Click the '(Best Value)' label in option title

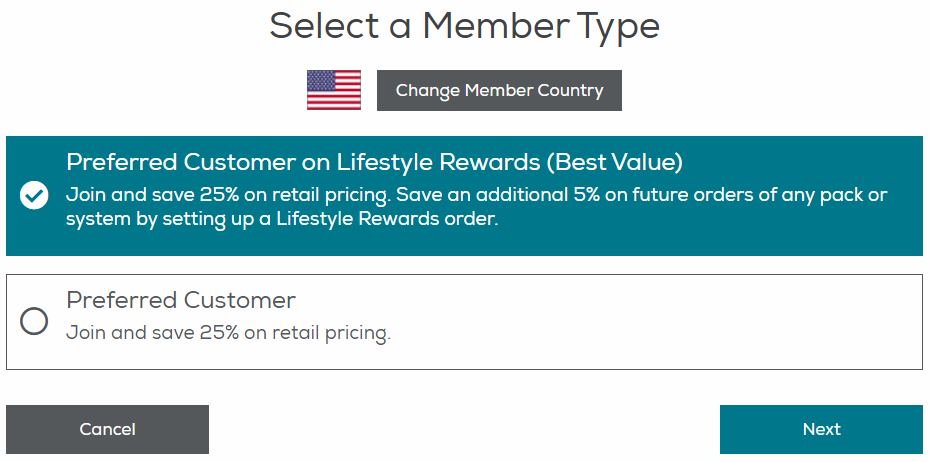pos(614,163)
